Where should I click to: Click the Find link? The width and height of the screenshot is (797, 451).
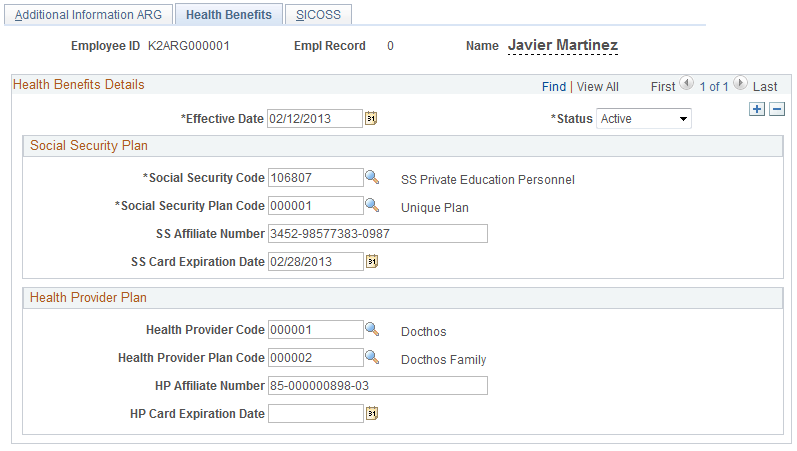click(553, 87)
